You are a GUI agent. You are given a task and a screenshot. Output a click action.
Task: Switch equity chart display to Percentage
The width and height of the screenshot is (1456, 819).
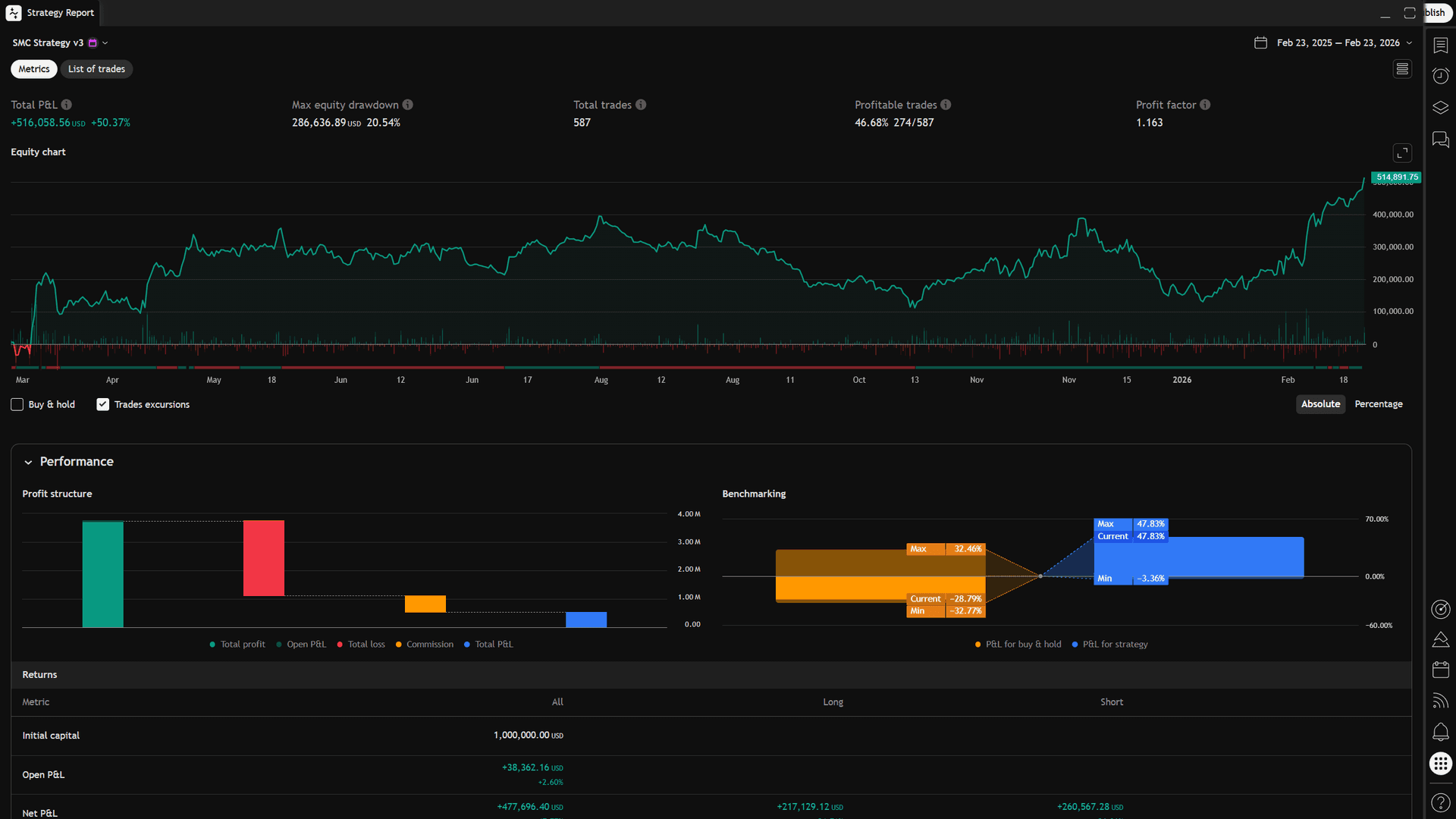click(1378, 404)
